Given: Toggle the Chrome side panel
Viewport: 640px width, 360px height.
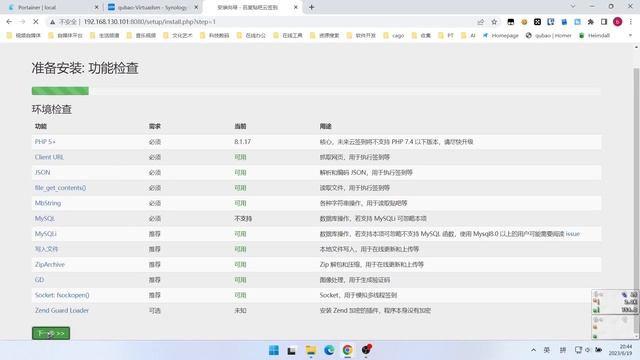Looking at the screenshot, I should pyautogui.click(x=604, y=22).
